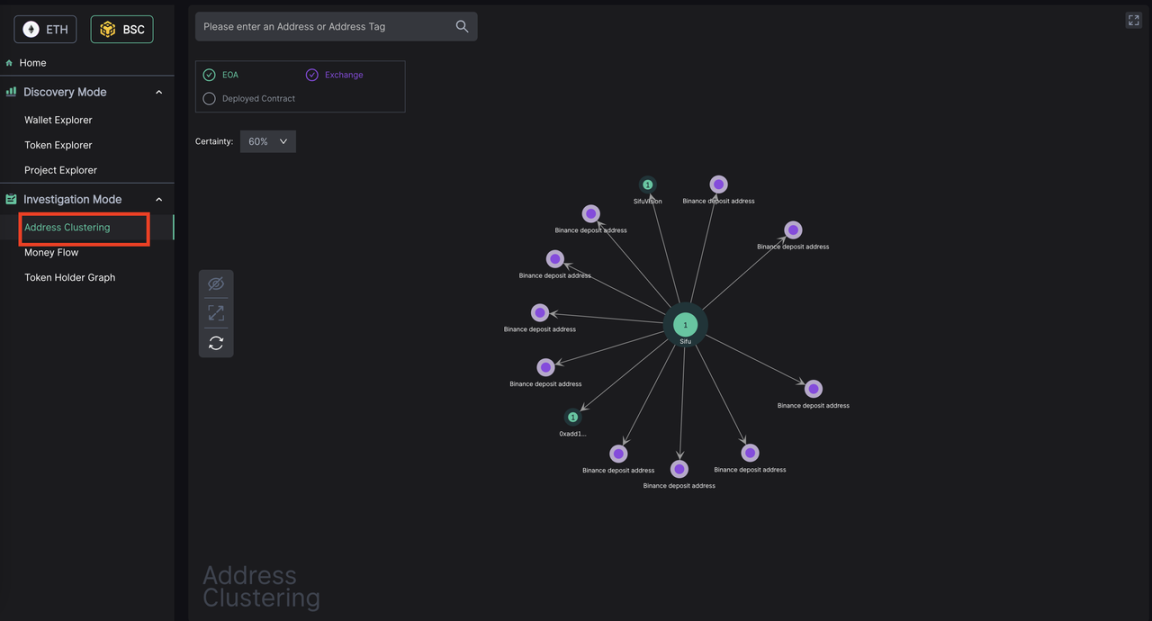The image size is (1152, 621).
Task: Click the hide-labels crossed eye icon
Action: pyautogui.click(x=216, y=284)
